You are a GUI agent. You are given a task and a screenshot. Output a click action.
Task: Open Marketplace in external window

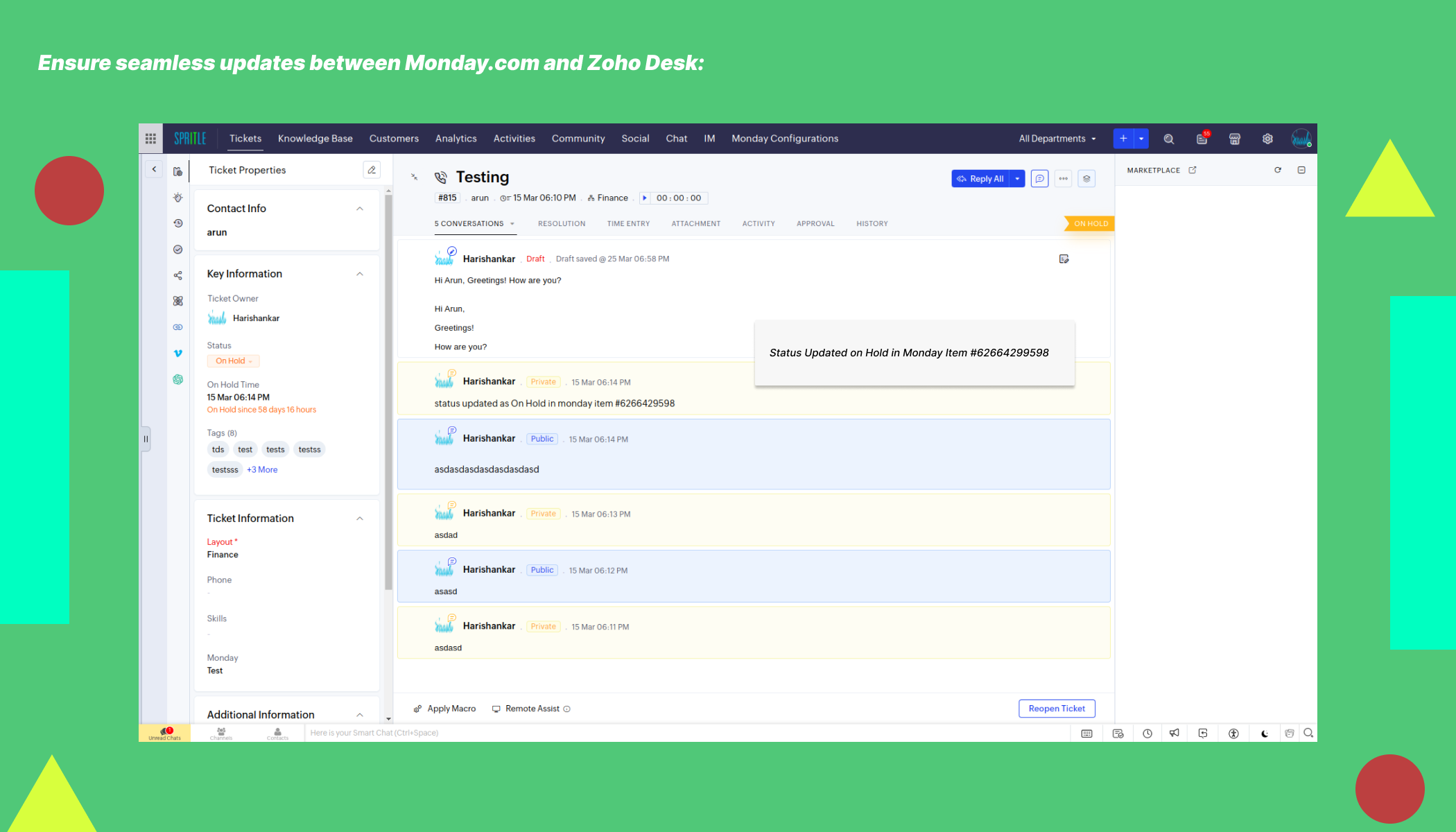pos(1193,170)
